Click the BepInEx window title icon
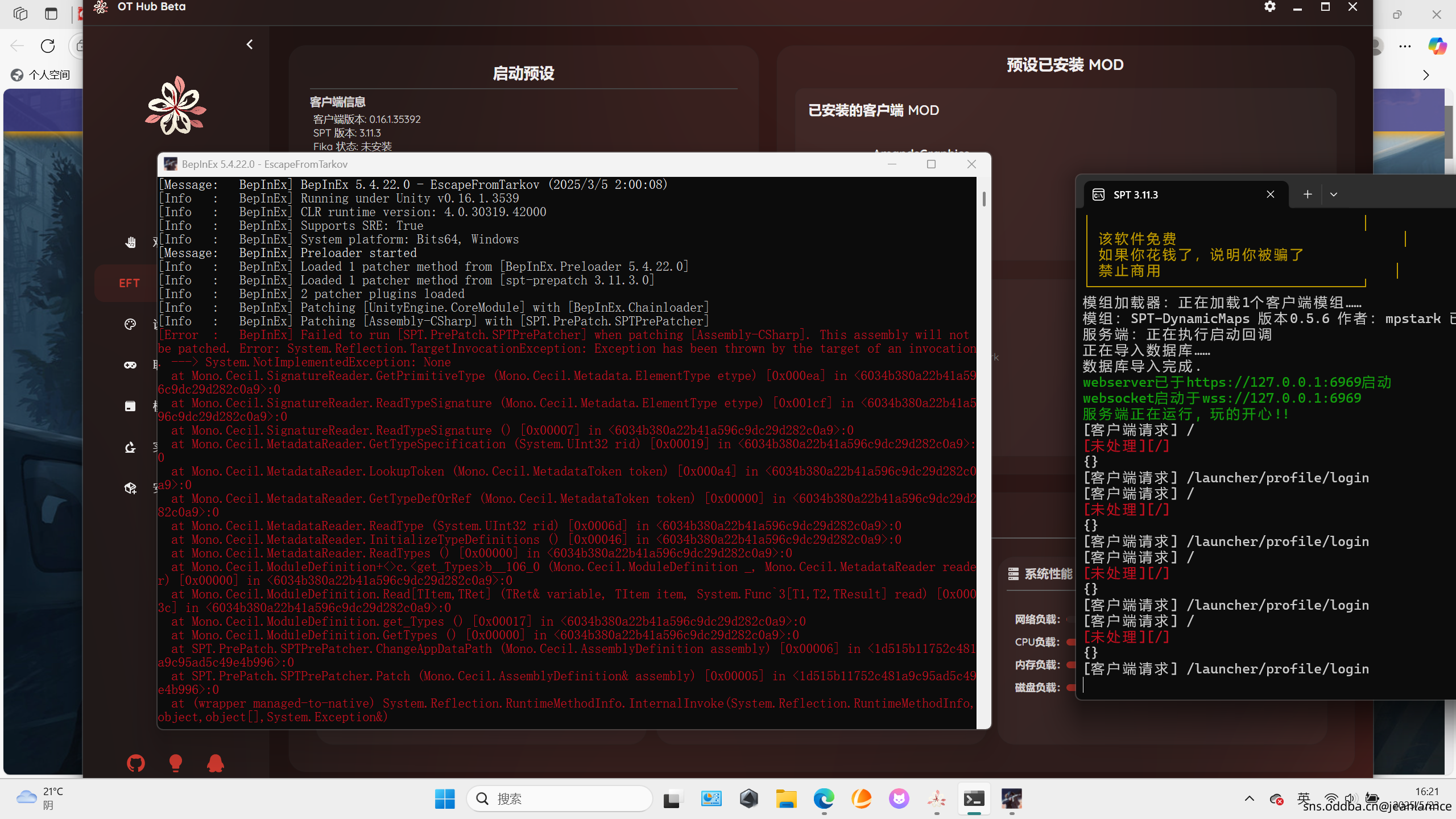This screenshot has width=1456, height=819. point(170,164)
